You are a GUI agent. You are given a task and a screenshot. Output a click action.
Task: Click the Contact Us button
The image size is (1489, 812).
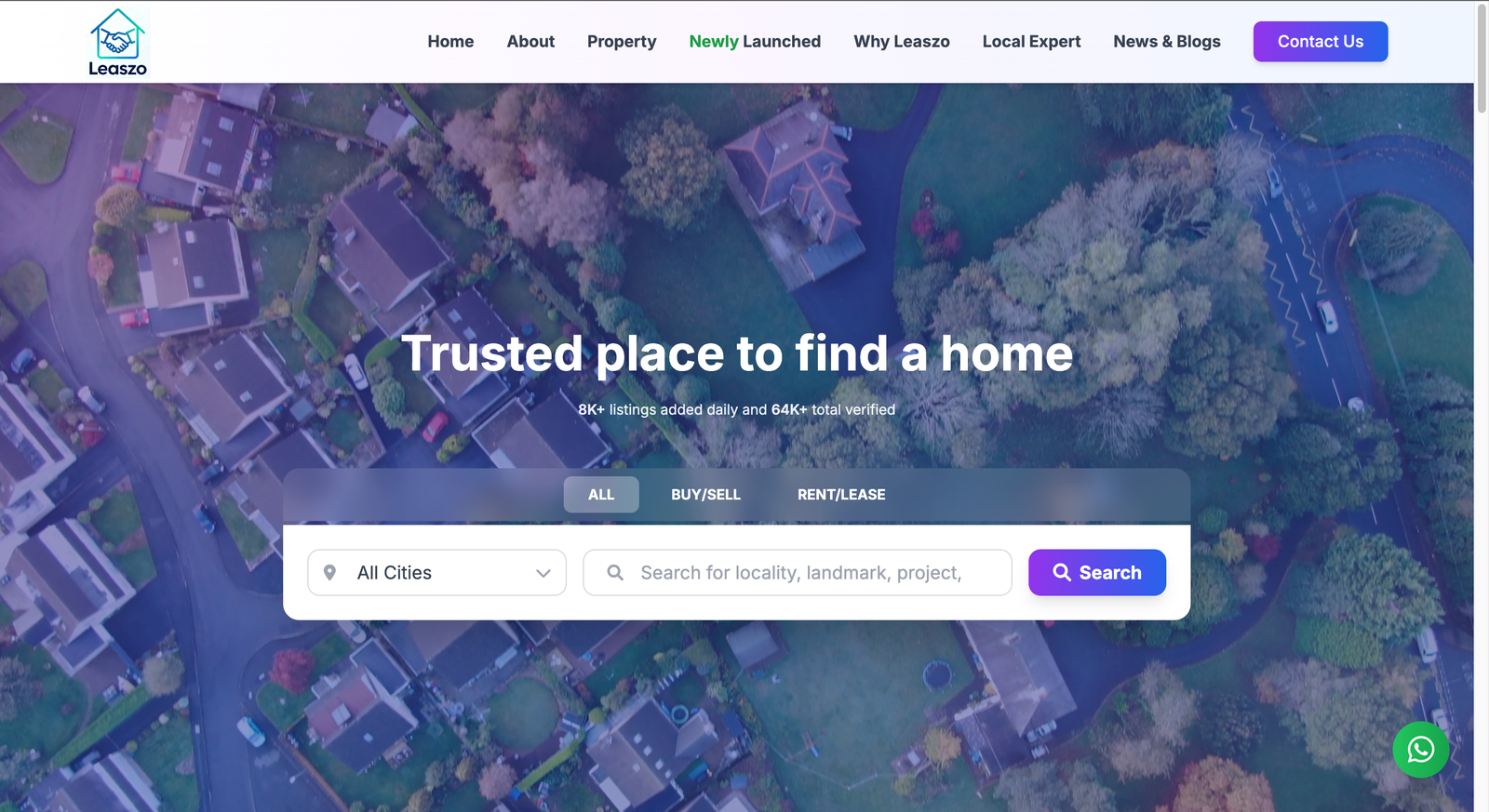pos(1321,42)
